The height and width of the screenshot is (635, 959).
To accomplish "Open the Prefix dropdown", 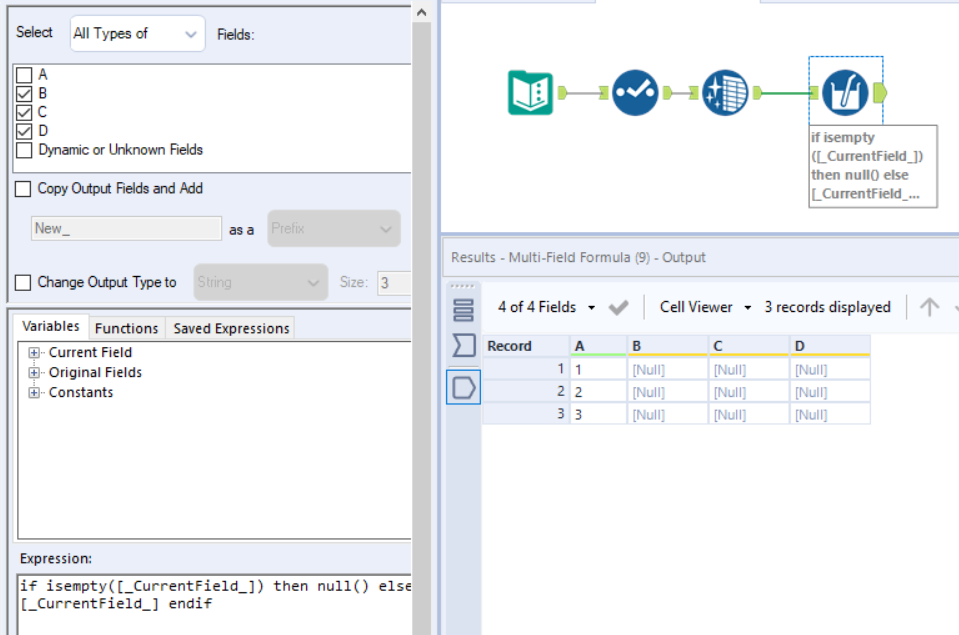I will coord(334,229).
